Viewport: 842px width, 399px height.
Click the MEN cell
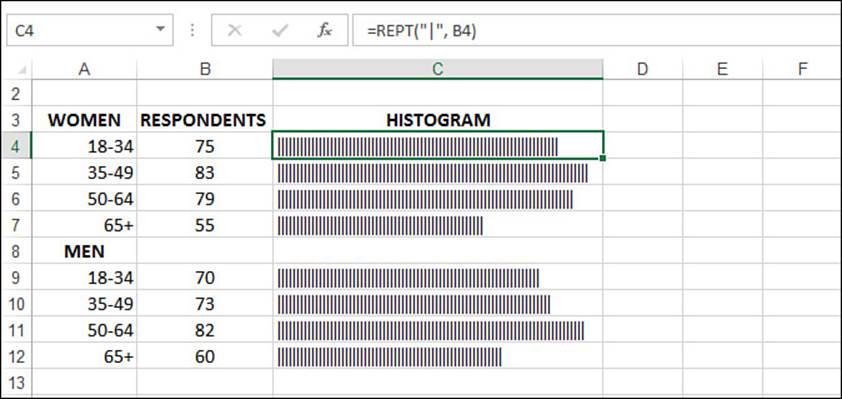coord(84,251)
